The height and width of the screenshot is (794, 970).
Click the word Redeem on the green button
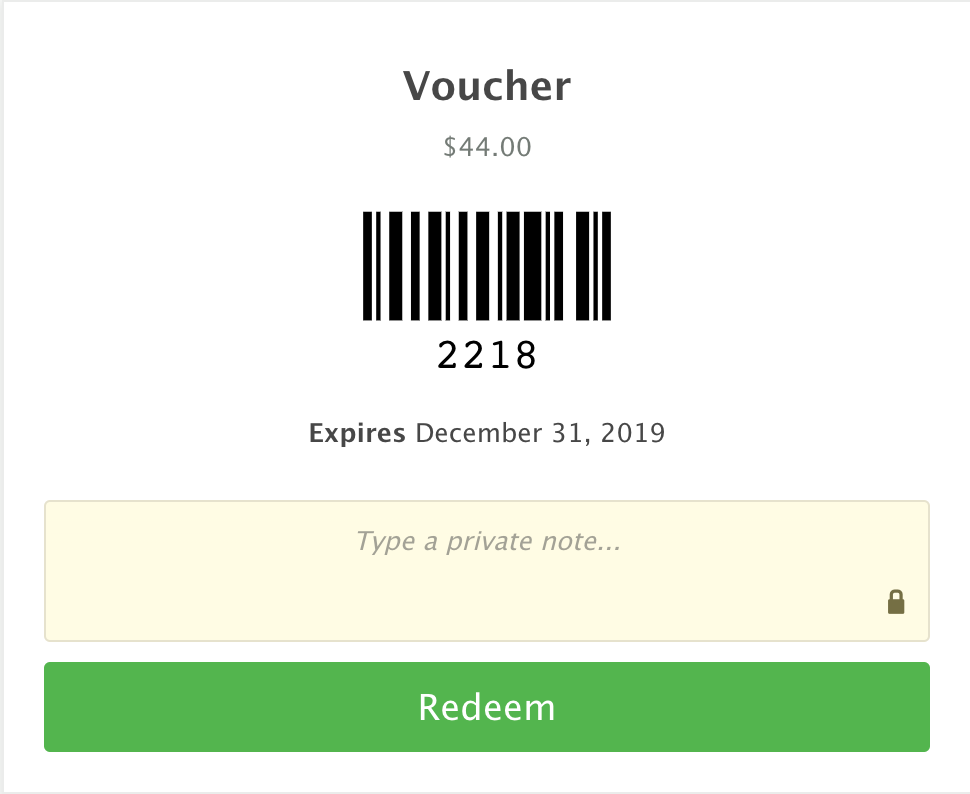click(487, 707)
